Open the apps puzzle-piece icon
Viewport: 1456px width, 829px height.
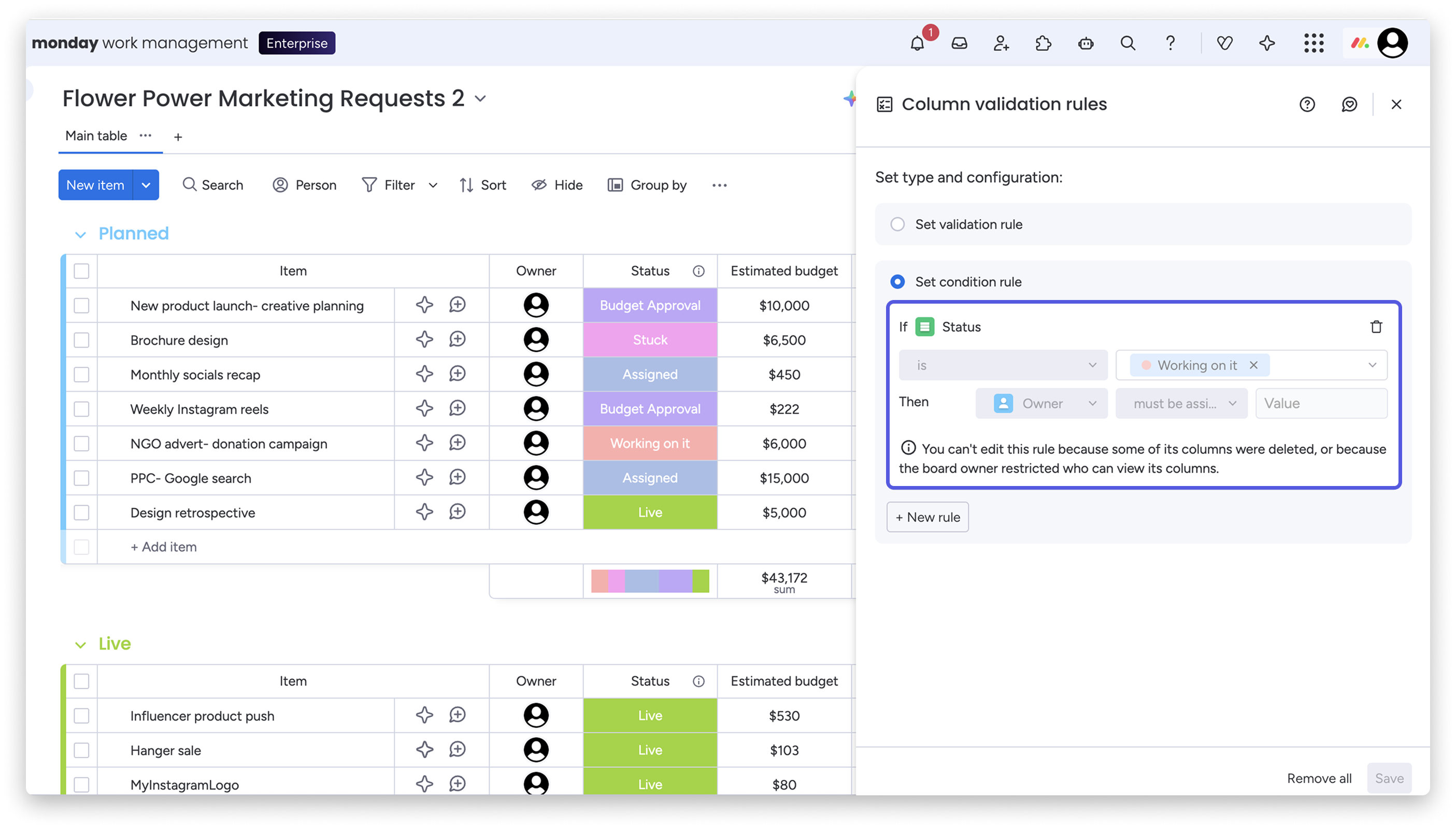tap(1043, 44)
